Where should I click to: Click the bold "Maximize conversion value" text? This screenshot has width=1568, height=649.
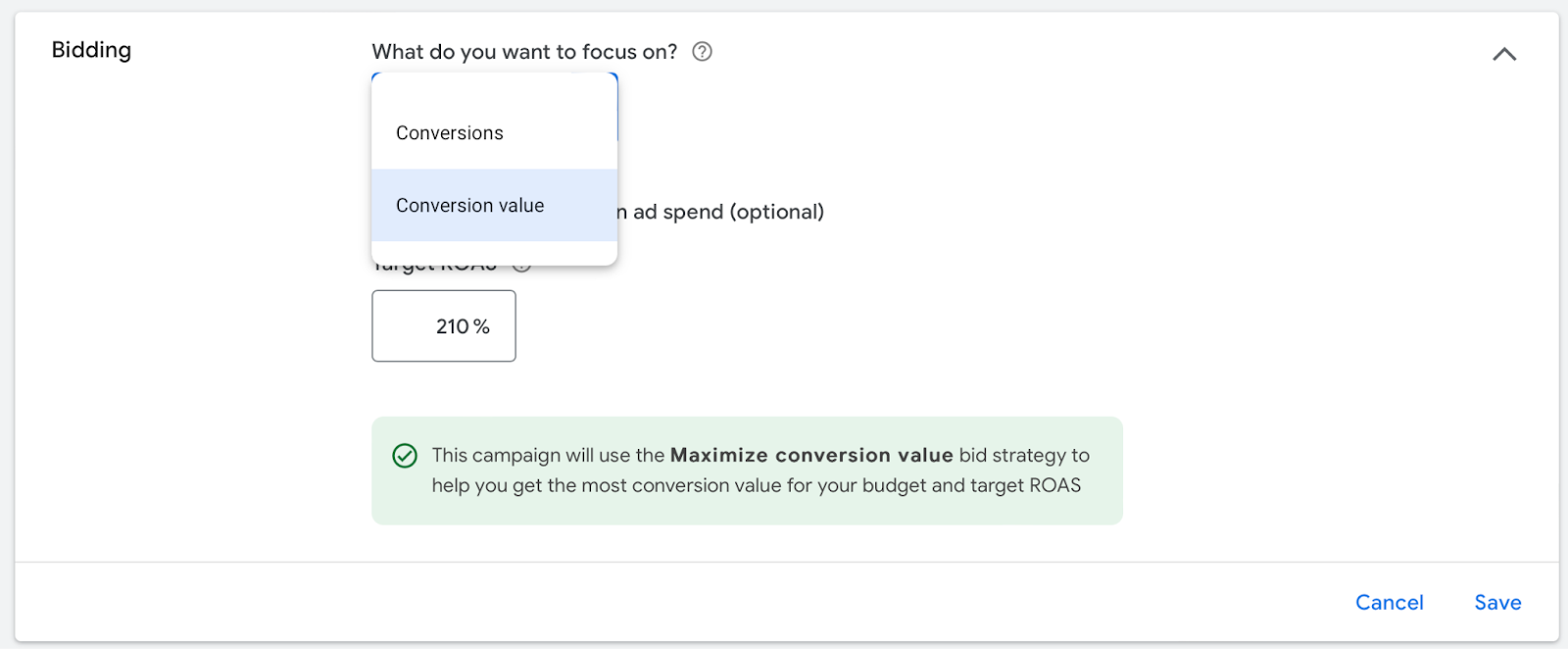click(x=811, y=455)
